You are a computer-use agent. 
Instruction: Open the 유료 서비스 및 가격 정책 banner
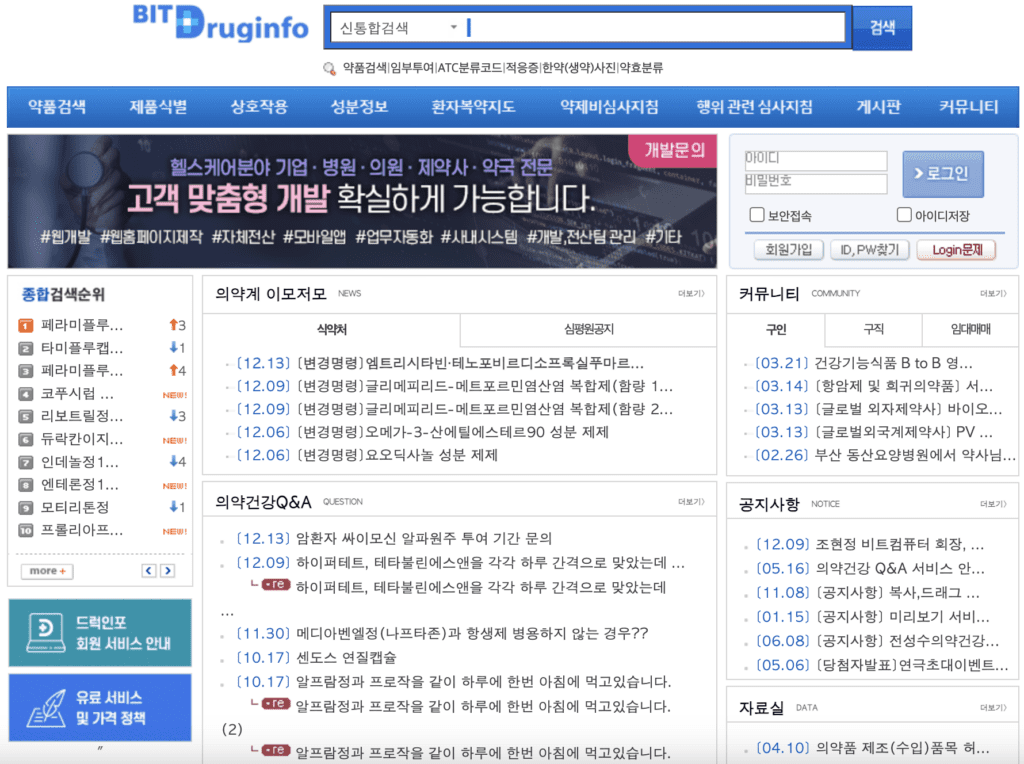click(100, 708)
